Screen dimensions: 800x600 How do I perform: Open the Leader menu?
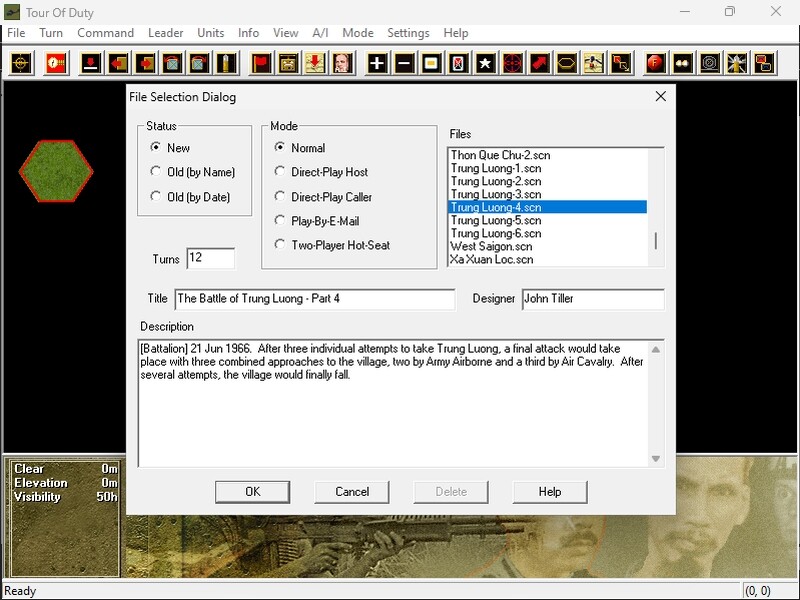166,33
